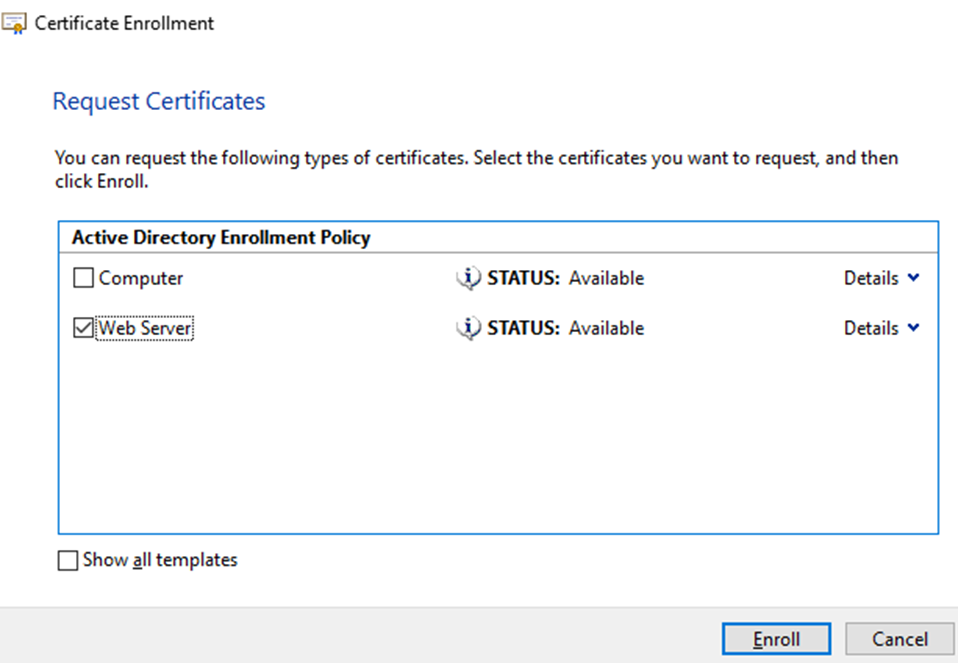Click the Cancel button

[x=899, y=639]
